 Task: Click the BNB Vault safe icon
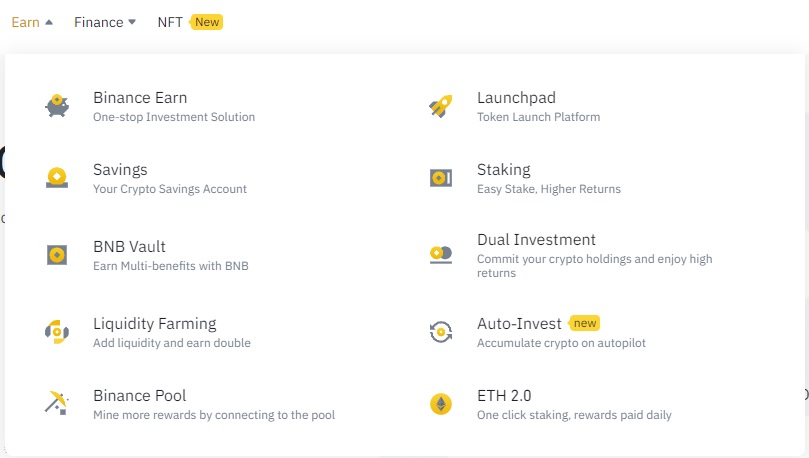point(57,255)
